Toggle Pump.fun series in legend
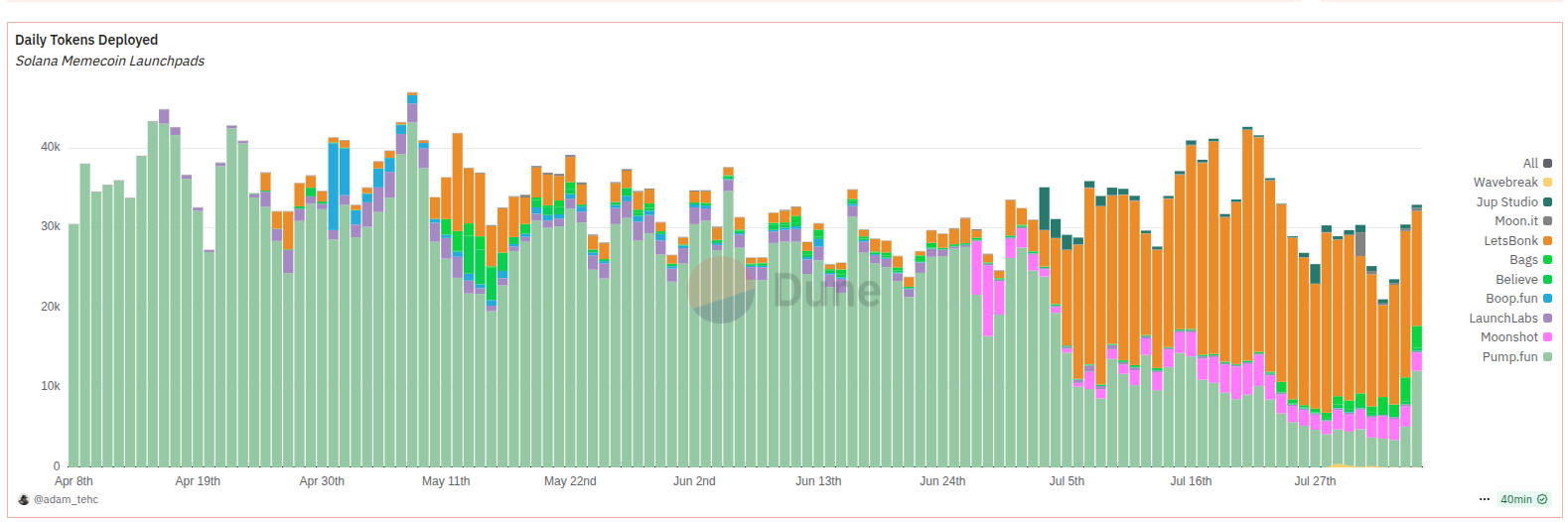The width and height of the screenshot is (1568, 522). pos(1516,356)
